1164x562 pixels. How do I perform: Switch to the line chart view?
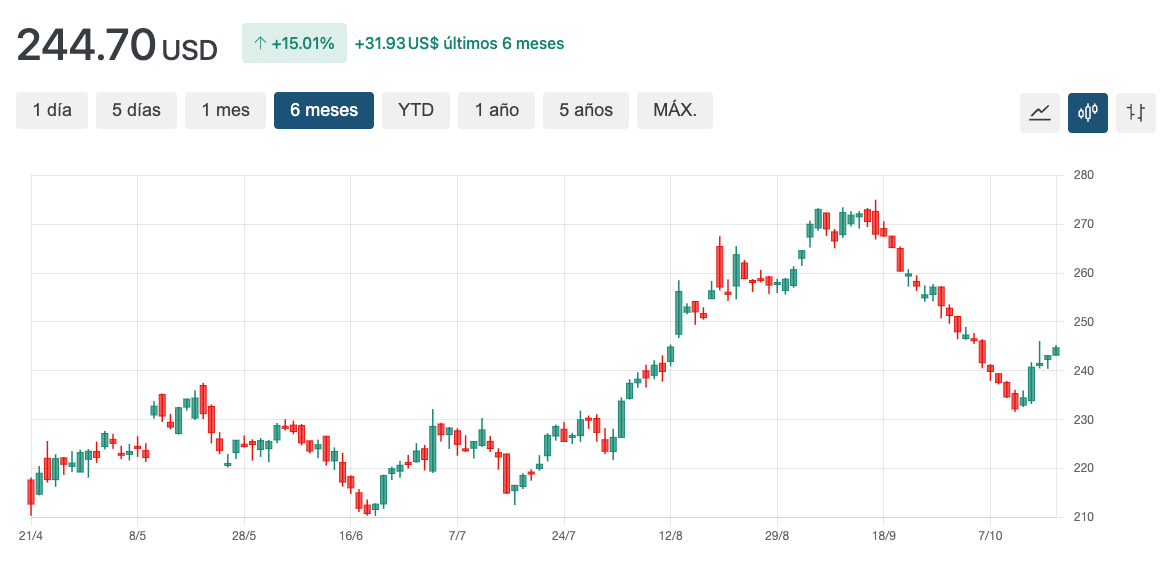pyautogui.click(x=1040, y=112)
